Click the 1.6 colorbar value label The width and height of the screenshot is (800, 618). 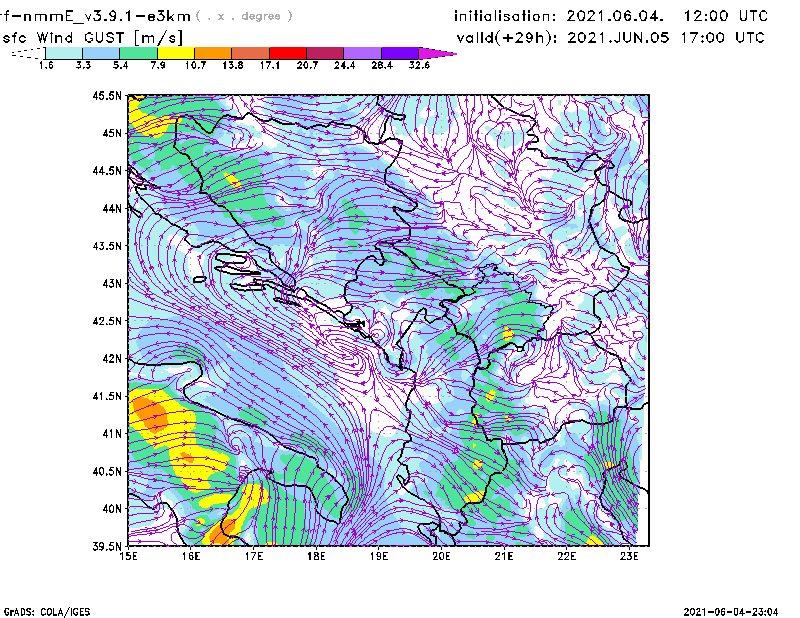pyautogui.click(x=46, y=65)
